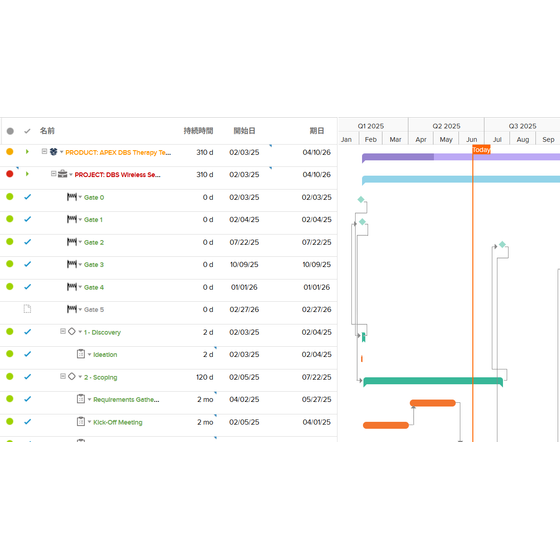Click the red status dot on PROJECT row
560x560 pixels.
point(10,174)
